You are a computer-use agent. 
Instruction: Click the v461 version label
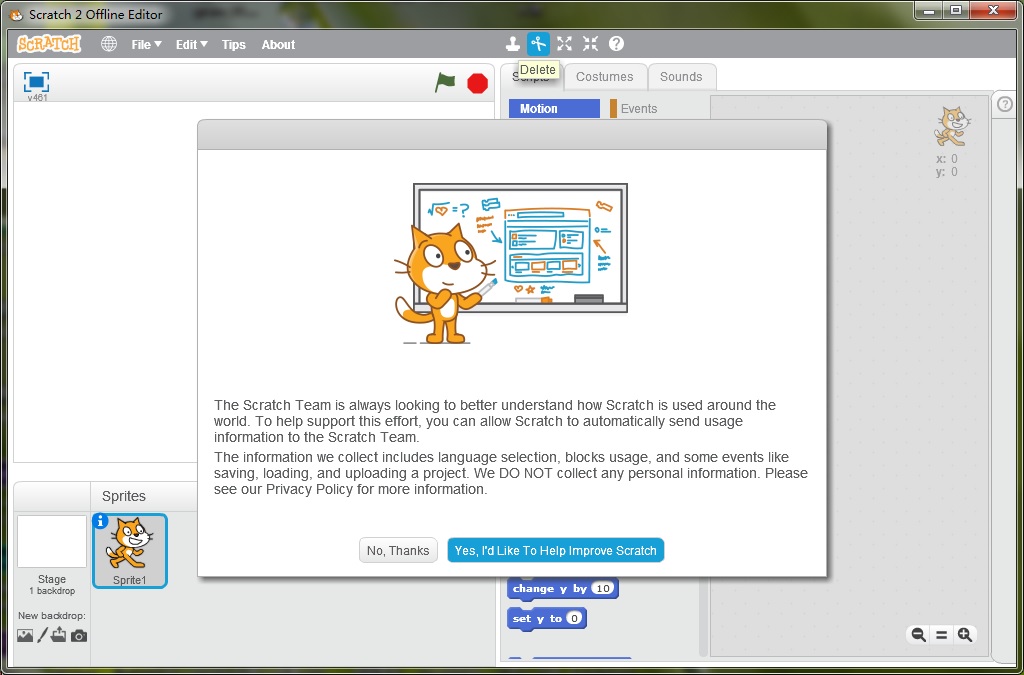click(x=37, y=98)
